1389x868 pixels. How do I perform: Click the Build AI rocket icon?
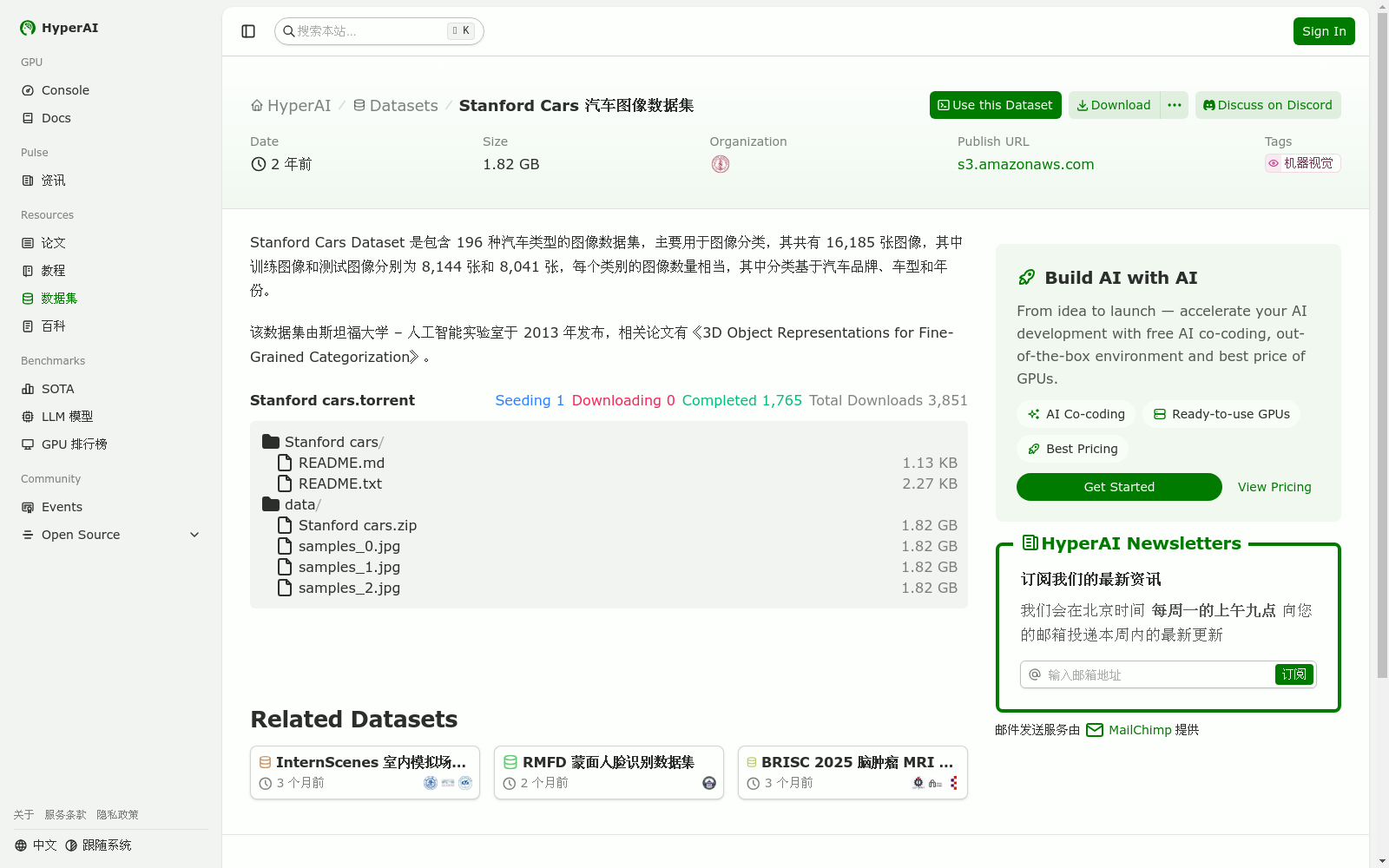click(x=1026, y=278)
